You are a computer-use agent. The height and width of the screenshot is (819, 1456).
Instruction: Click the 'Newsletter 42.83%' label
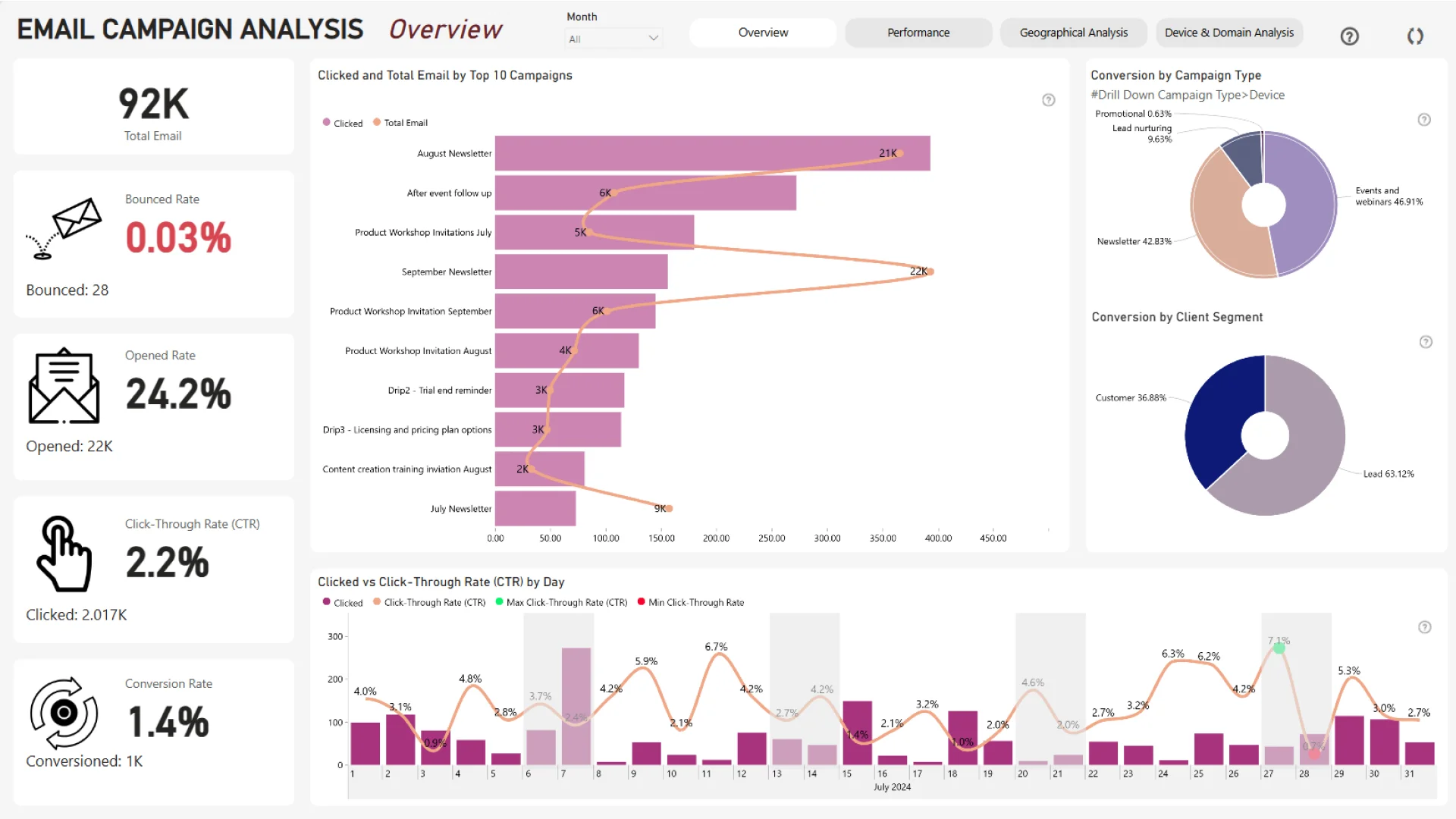click(1134, 241)
